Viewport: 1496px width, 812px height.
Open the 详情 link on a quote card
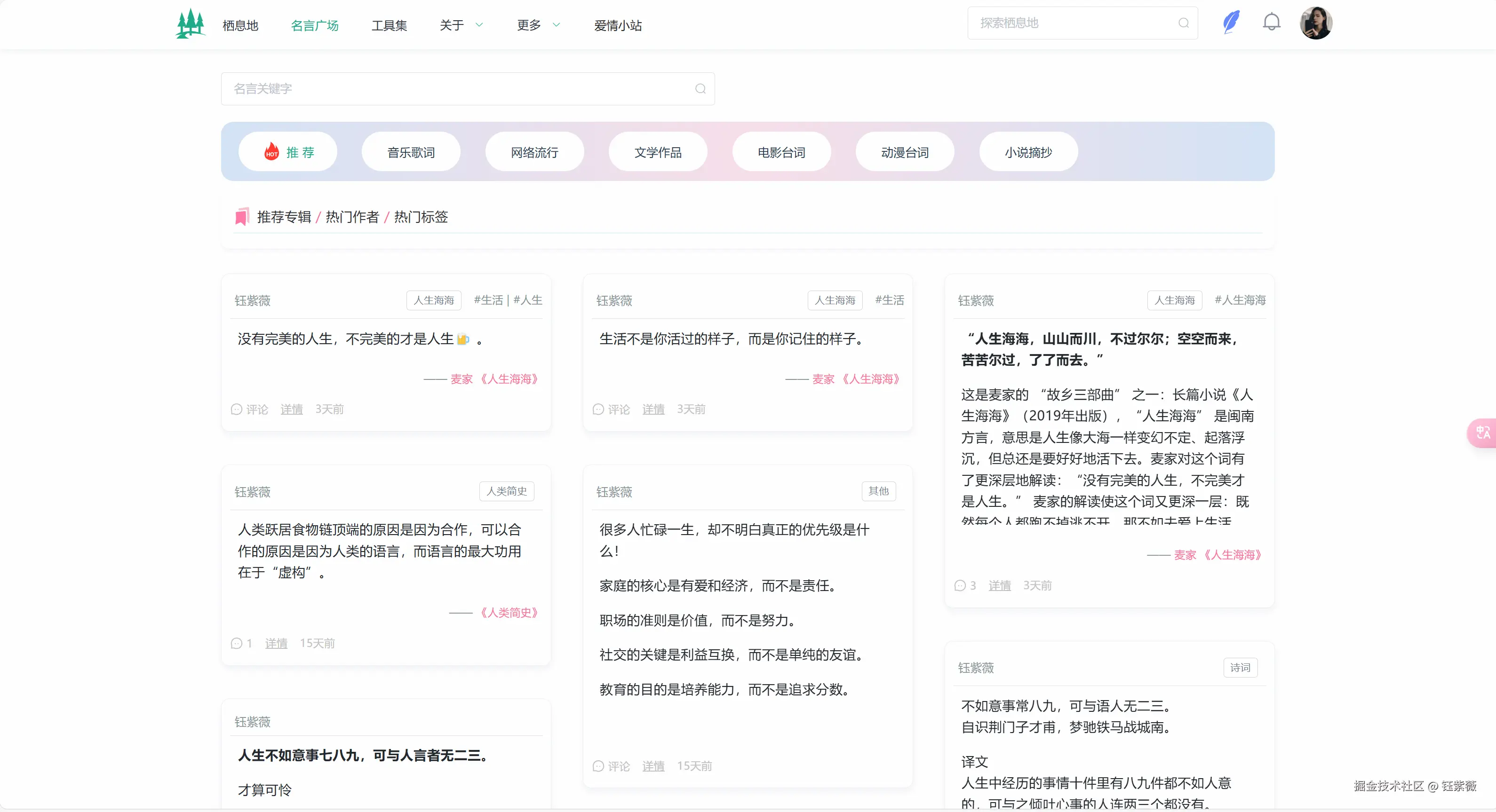coord(292,409)
